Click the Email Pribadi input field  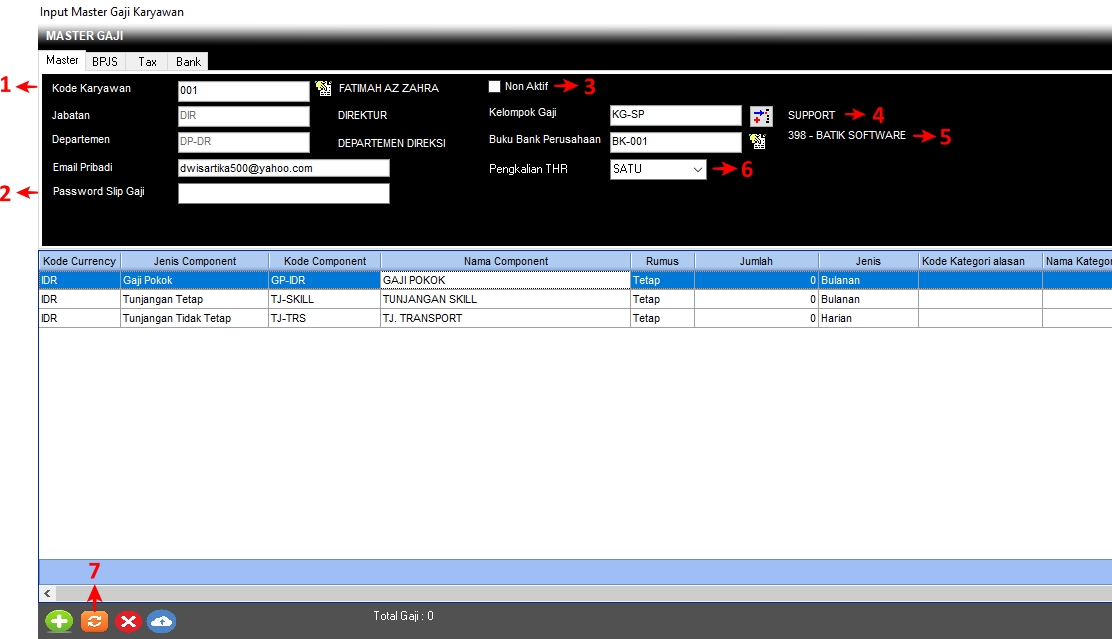(x=283, y=168)
